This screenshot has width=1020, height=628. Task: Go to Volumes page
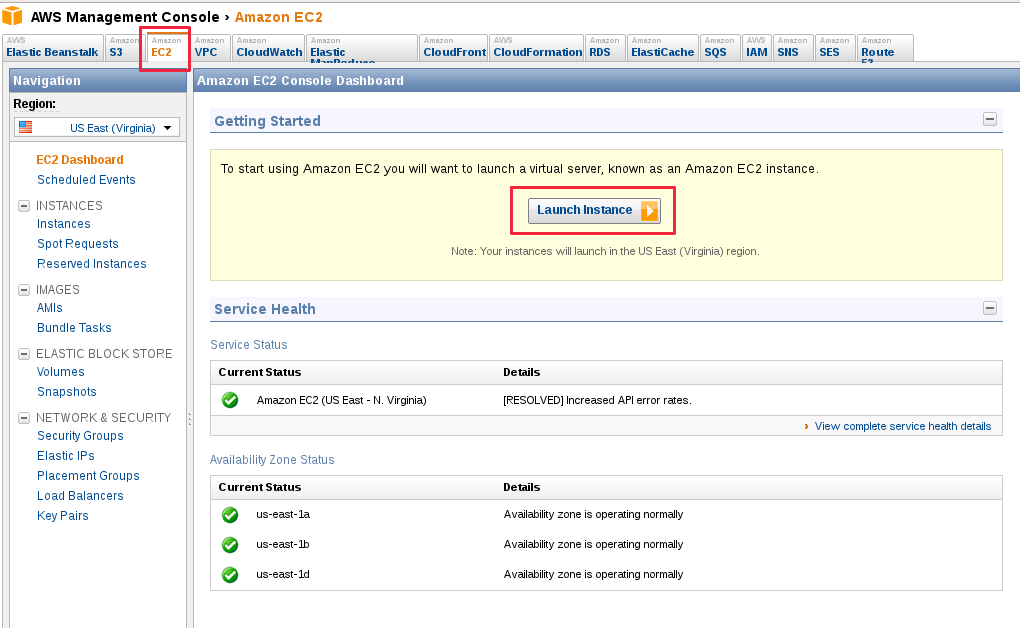60,372
